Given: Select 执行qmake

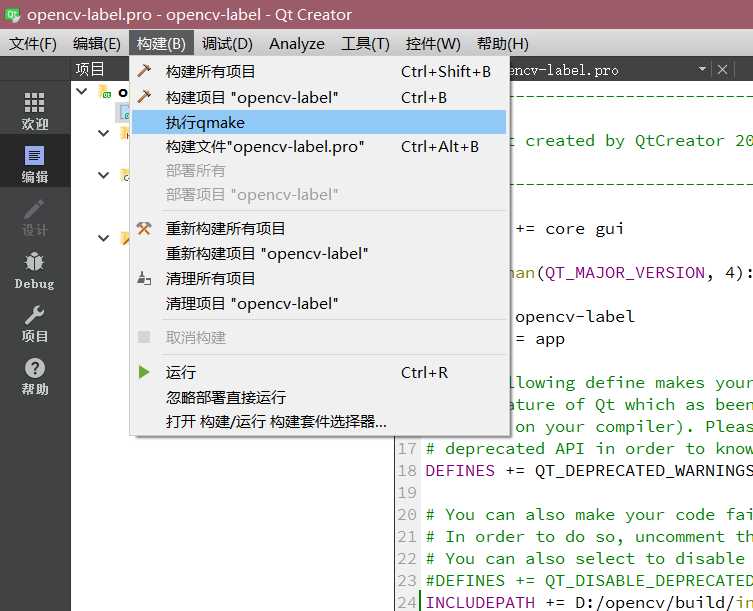Looking at the screenshot, I should (319, 122).
